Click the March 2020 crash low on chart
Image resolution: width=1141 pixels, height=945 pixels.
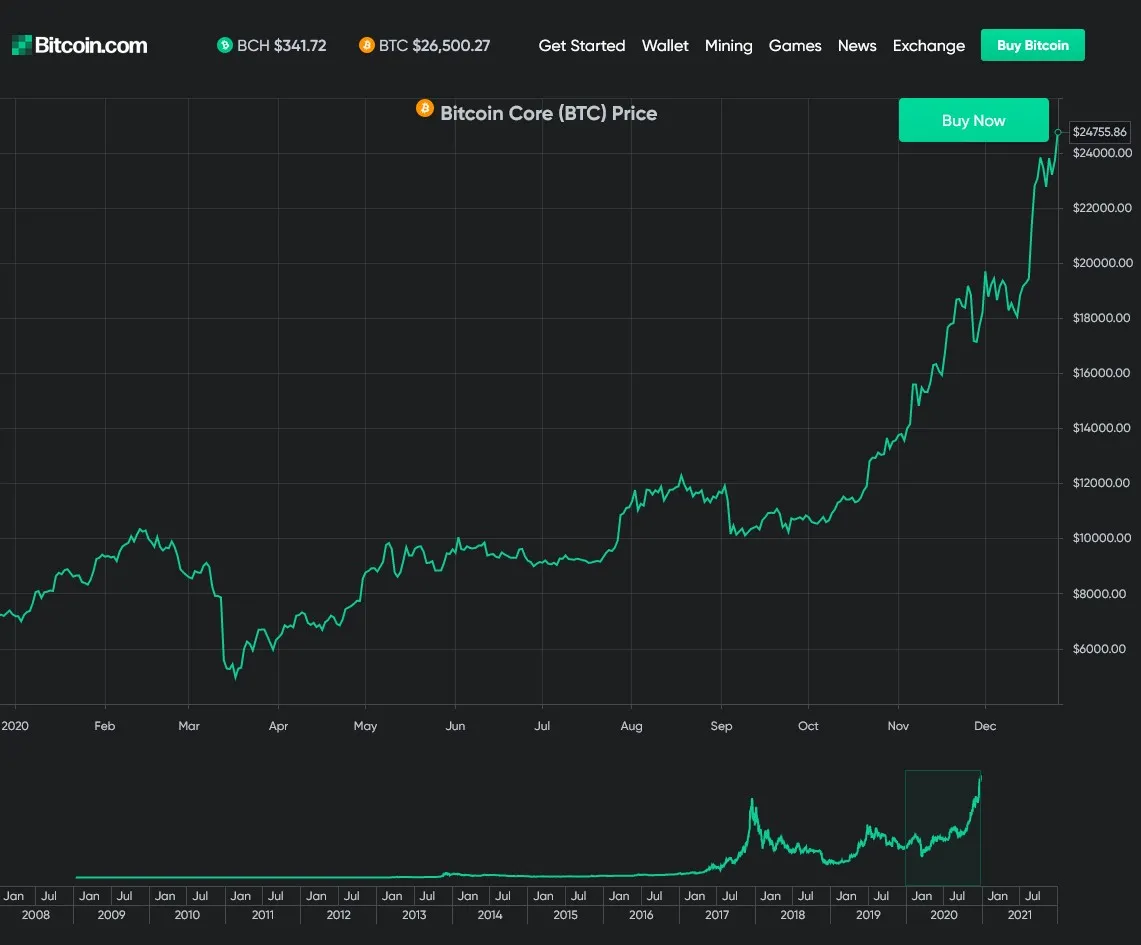tap(235, 677)
